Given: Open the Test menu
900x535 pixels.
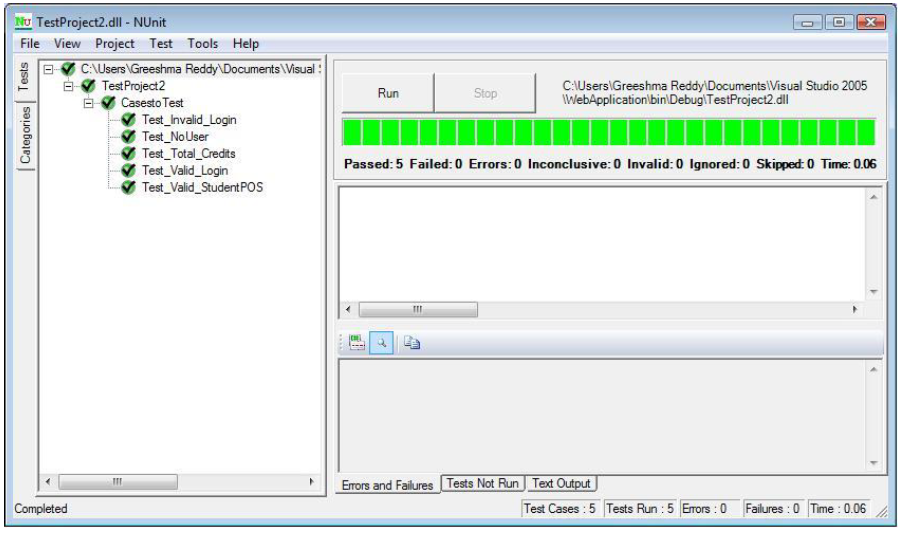Looking at the screenshot, I should 161,44.
